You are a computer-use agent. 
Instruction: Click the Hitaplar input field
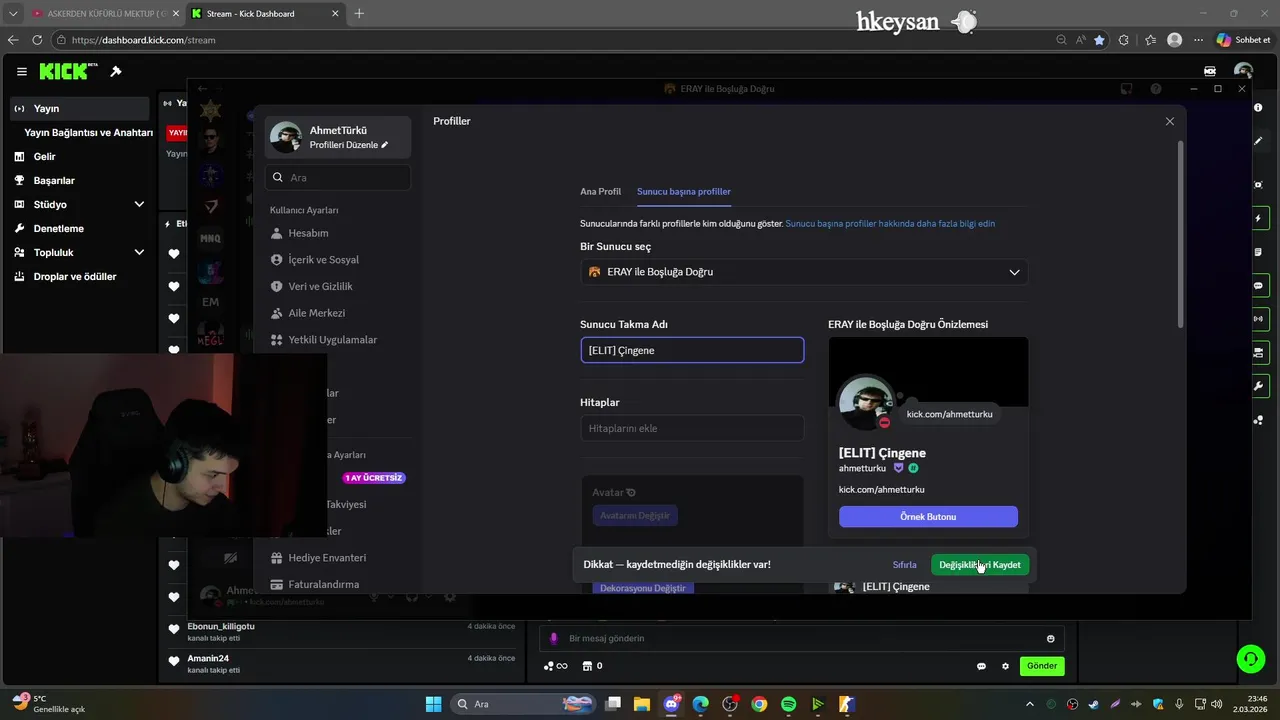click(692, 428)
